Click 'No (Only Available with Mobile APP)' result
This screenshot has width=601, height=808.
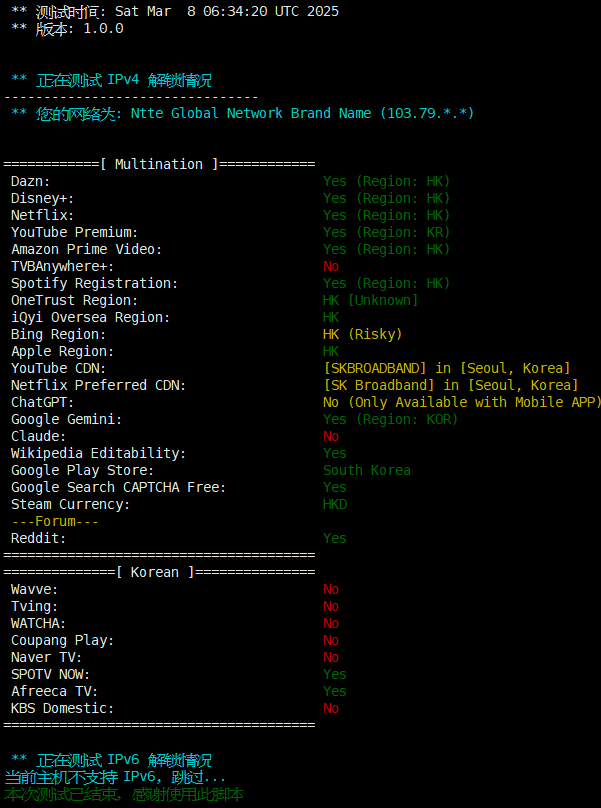pos(461,402)
